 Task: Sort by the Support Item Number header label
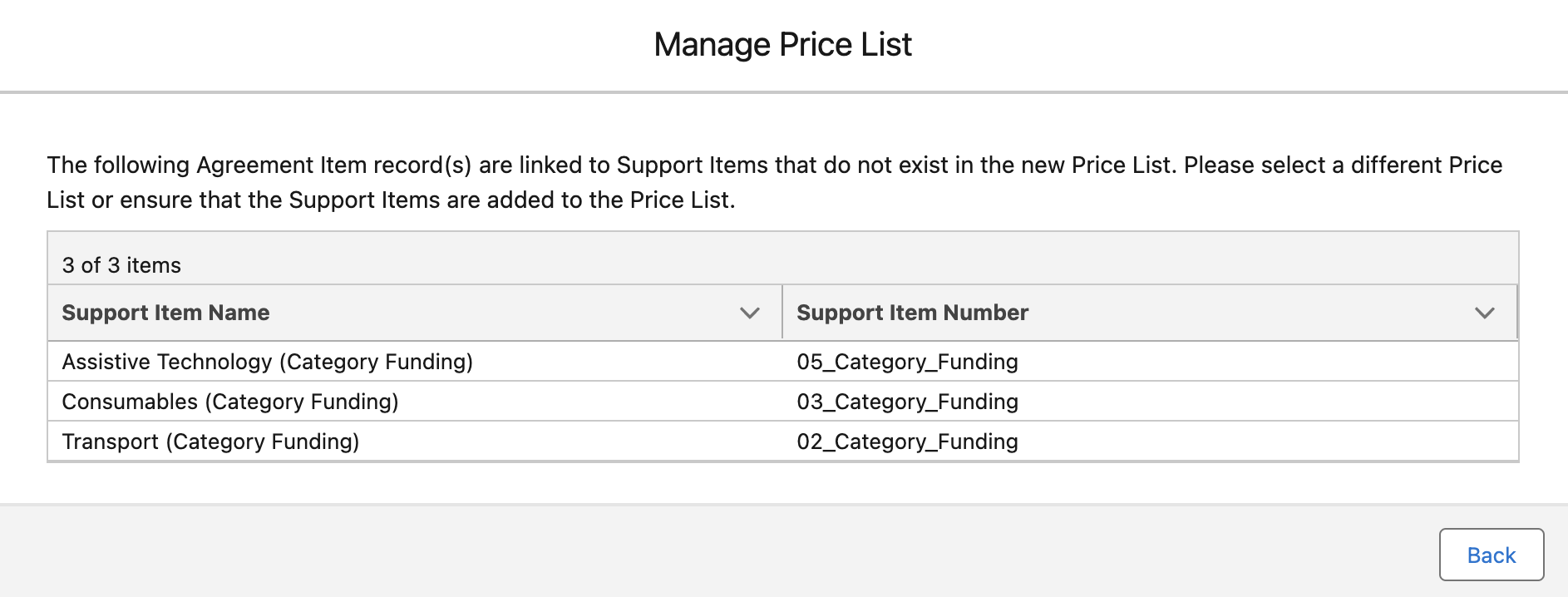pyautogui.click(x=912, y=313)
